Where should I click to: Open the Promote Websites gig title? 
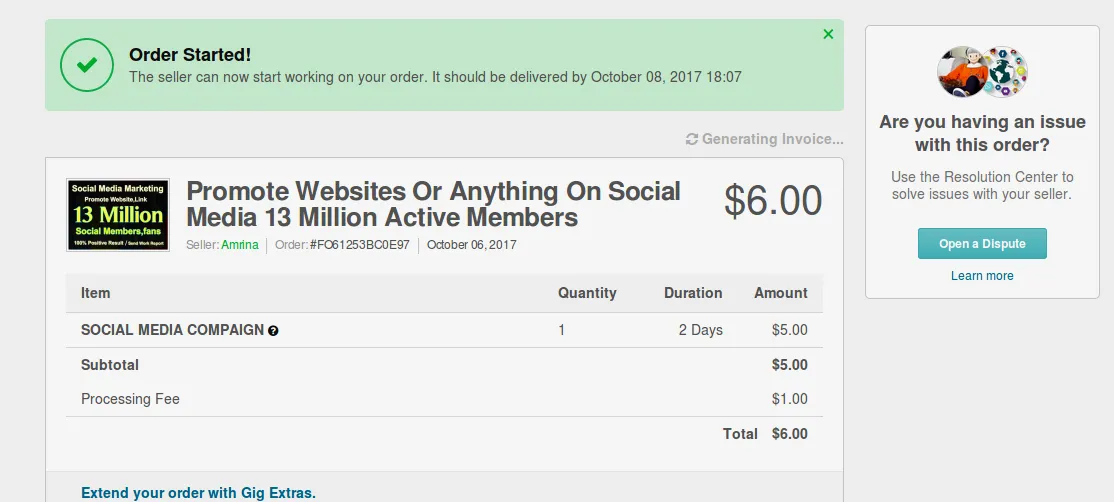[433, 204]
